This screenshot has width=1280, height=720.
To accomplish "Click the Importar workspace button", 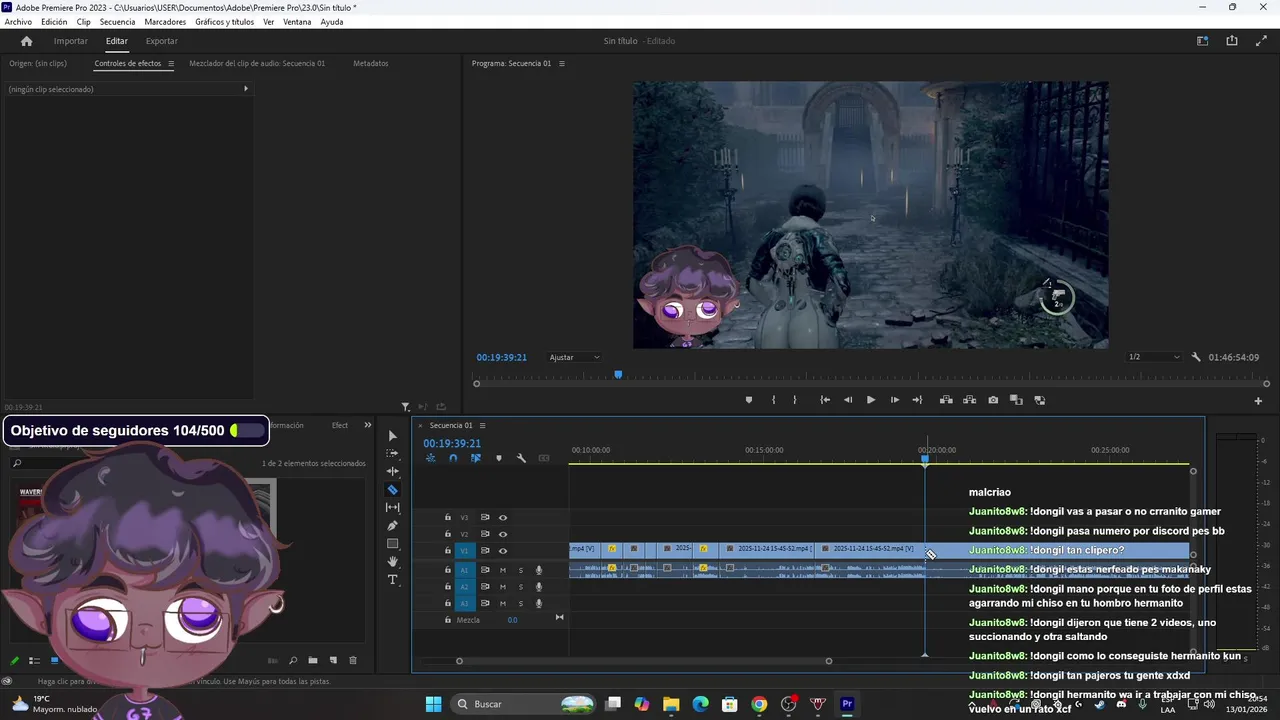I will [71, 41].
